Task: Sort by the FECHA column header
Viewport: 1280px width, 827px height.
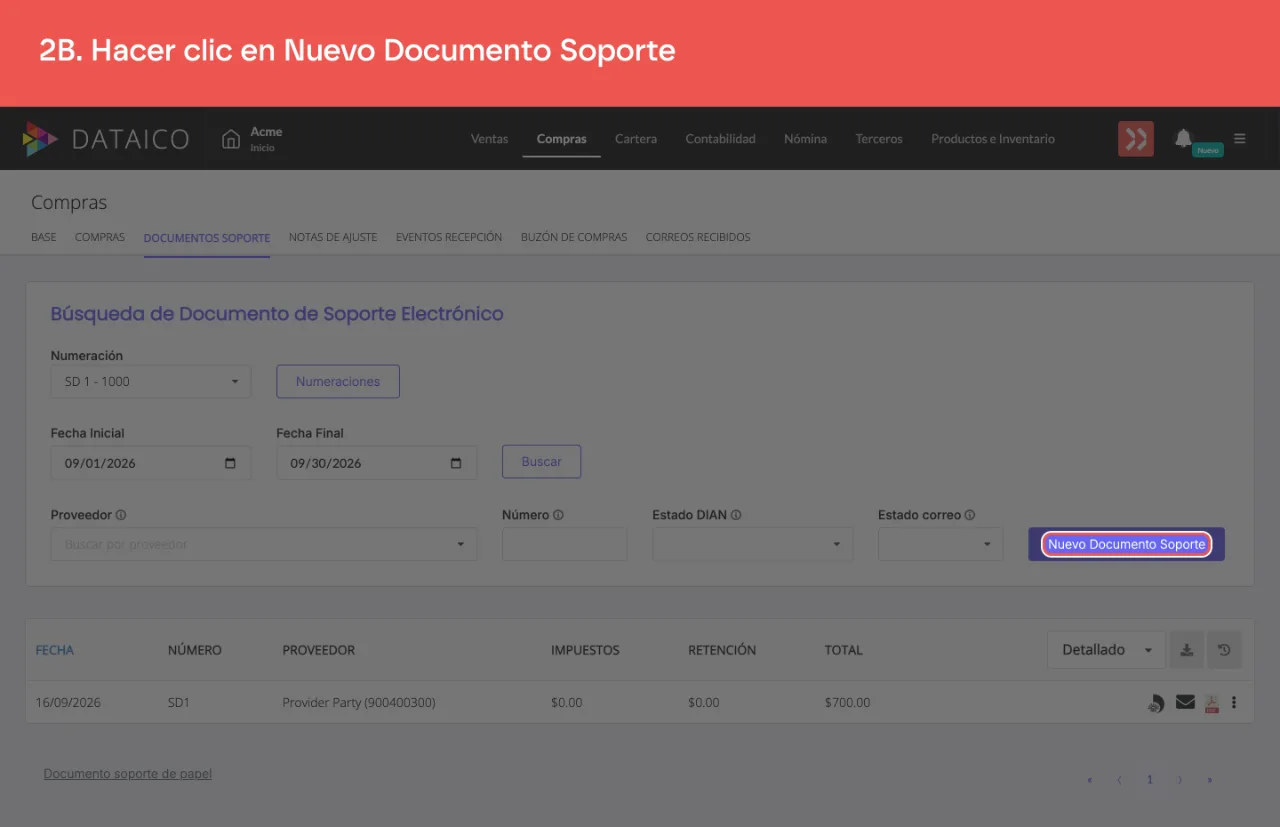Action: coord(55,650)
